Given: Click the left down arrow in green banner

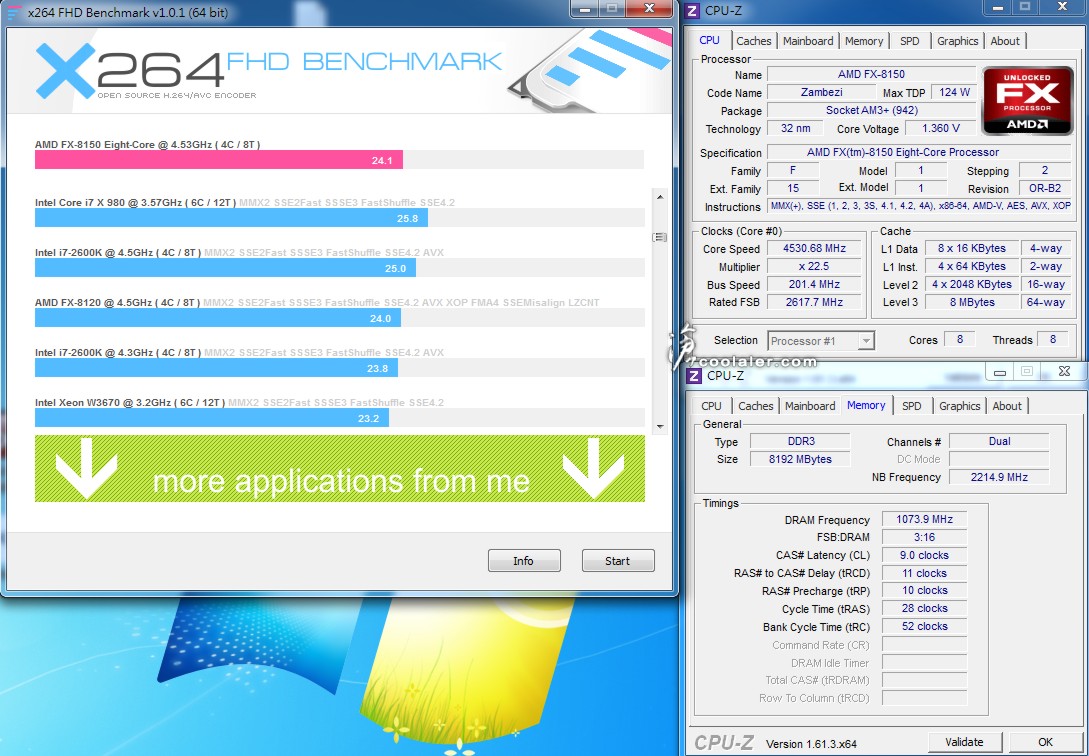Looking at the screenshot, I should (x=86, y=468).
